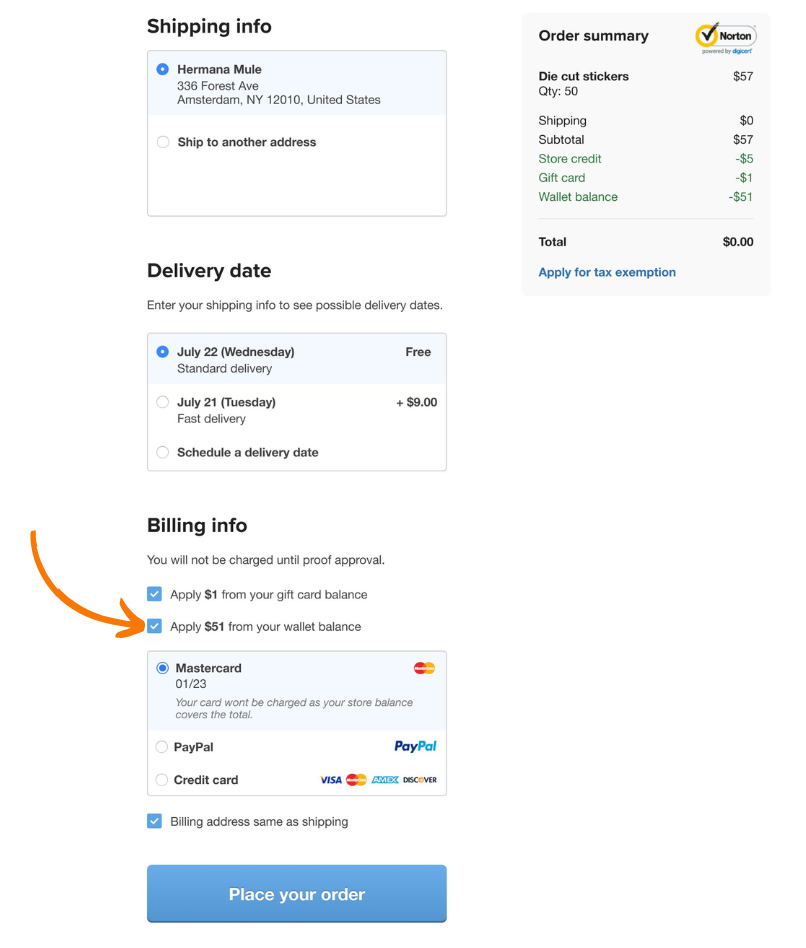Image resolution: width=806 pixels, height=948 pixels.
Task: Open Apply for tax exemption link
Action: (607, 272)
